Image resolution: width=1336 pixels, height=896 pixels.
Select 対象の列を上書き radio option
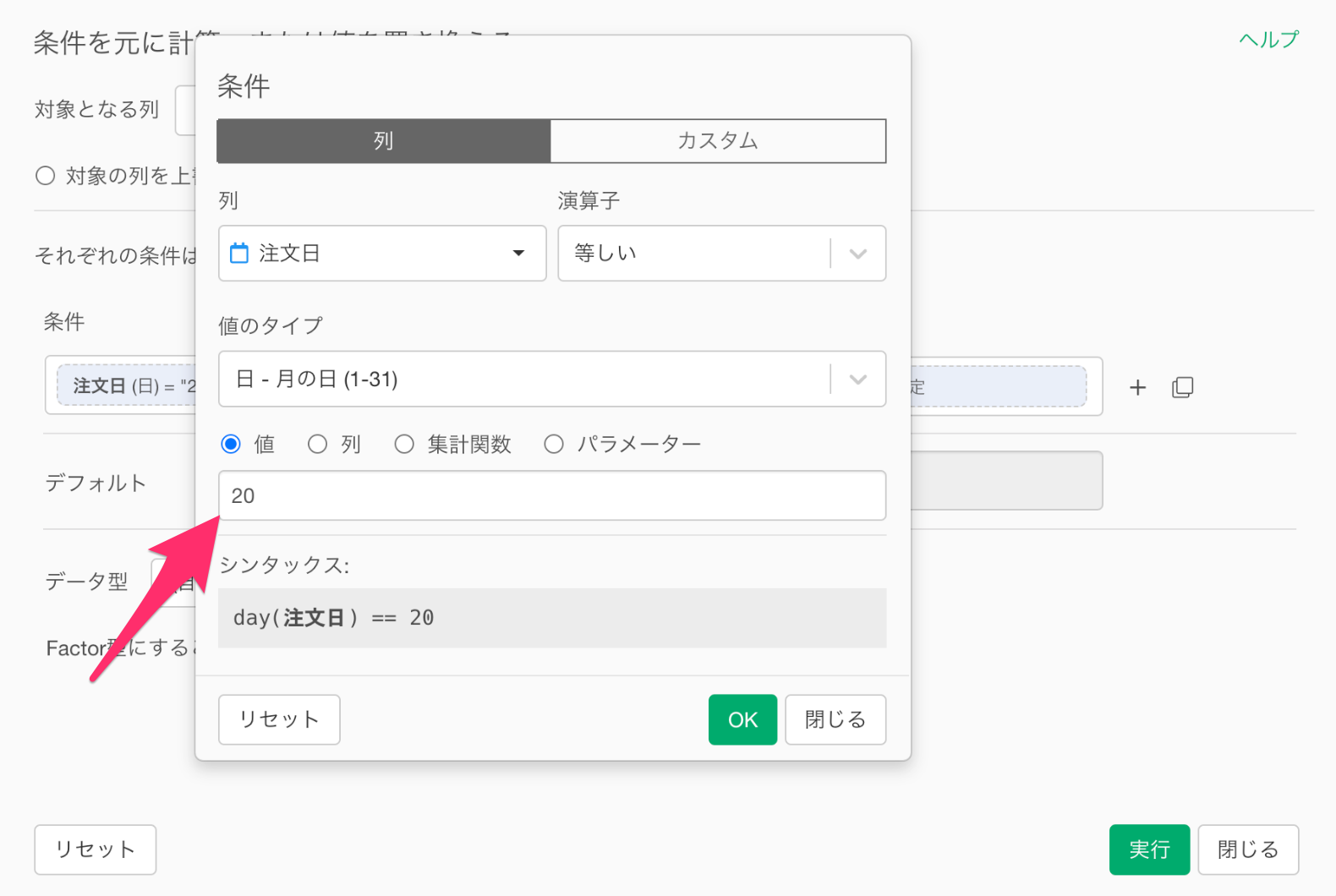(46, 176)
